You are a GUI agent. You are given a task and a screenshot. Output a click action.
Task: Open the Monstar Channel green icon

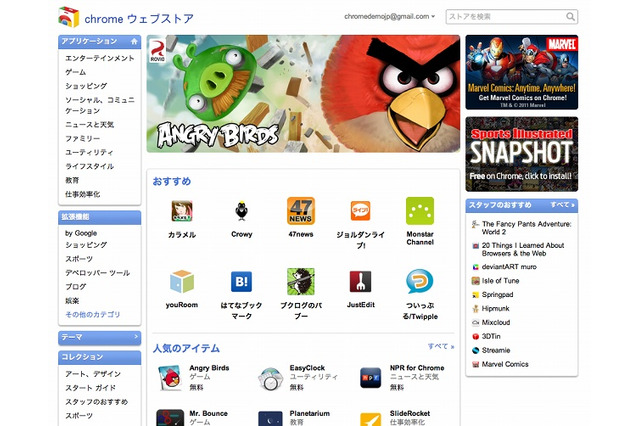pyautogui.click(x=420, y=211)
